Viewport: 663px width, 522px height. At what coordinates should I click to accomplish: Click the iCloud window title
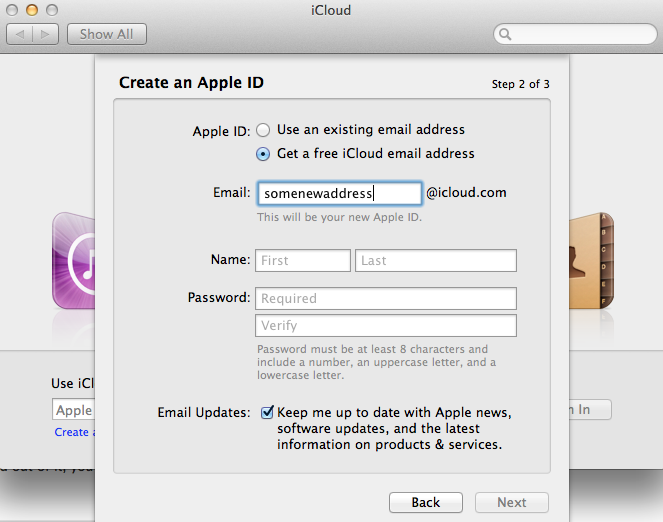point(331,10)
